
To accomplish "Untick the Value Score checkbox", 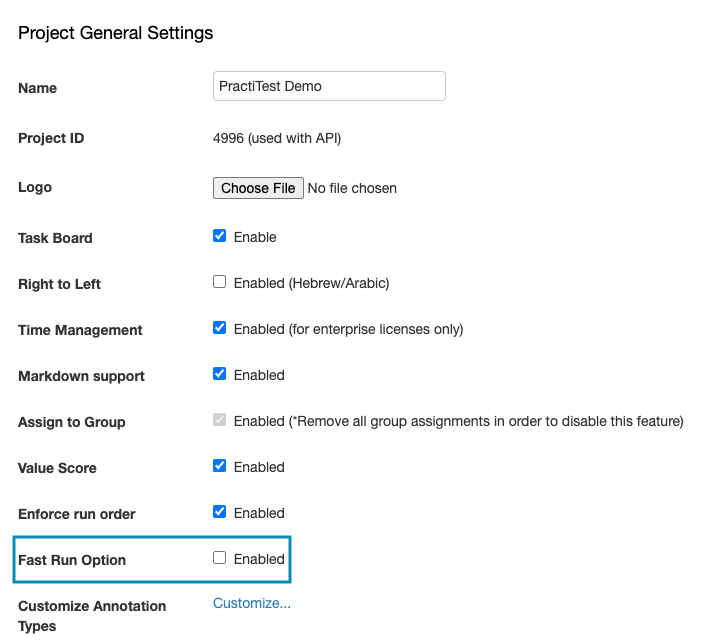I will [220, 467].
